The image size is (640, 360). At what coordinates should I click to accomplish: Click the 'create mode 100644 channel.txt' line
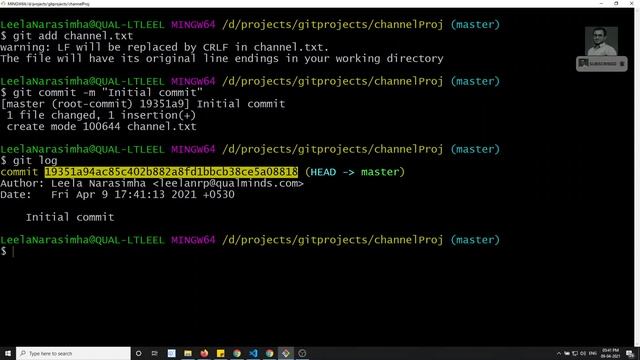[x=101, y=127]
